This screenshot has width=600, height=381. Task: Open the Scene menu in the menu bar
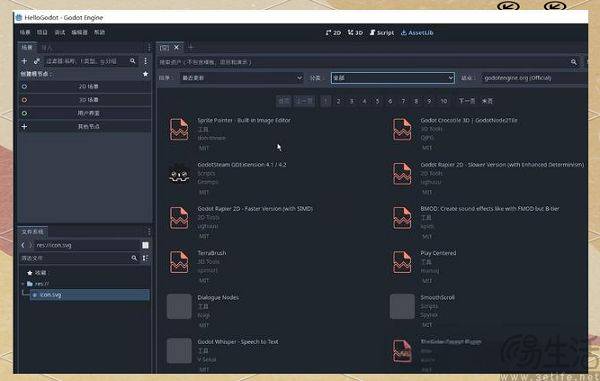(x=25, y=33)
